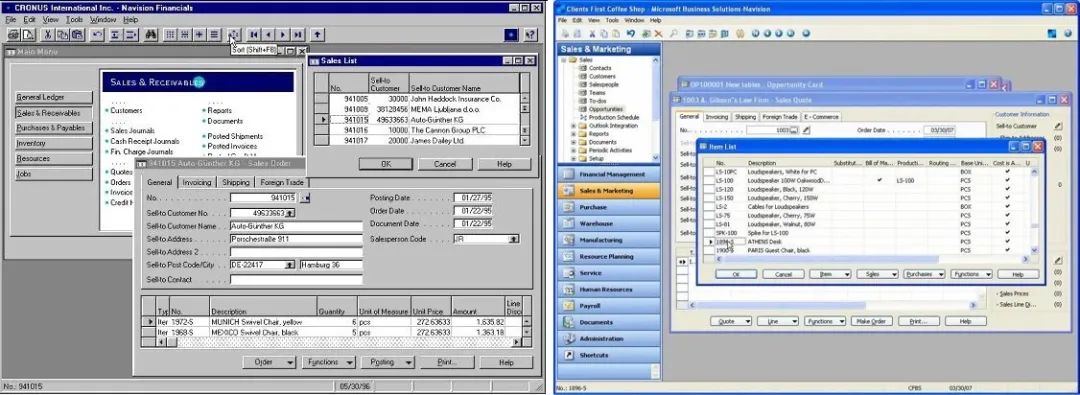
Task: Select row box for LS-120 in Item List
Action: pyautogui.click(x=709, y=189)
